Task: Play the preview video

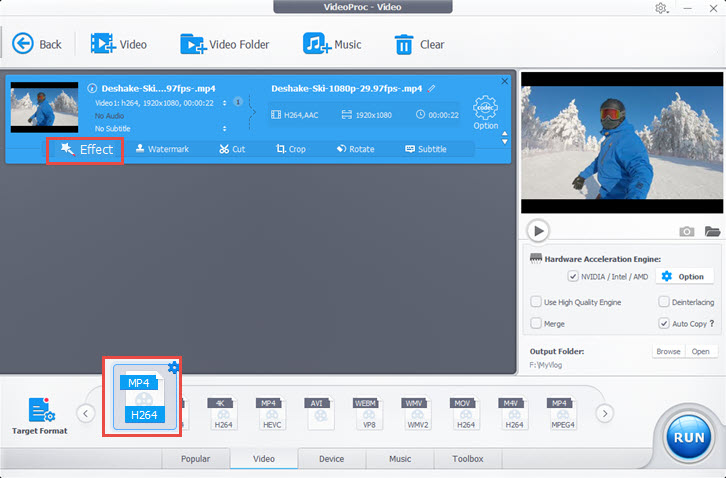Action: click(x=538, y=231)
